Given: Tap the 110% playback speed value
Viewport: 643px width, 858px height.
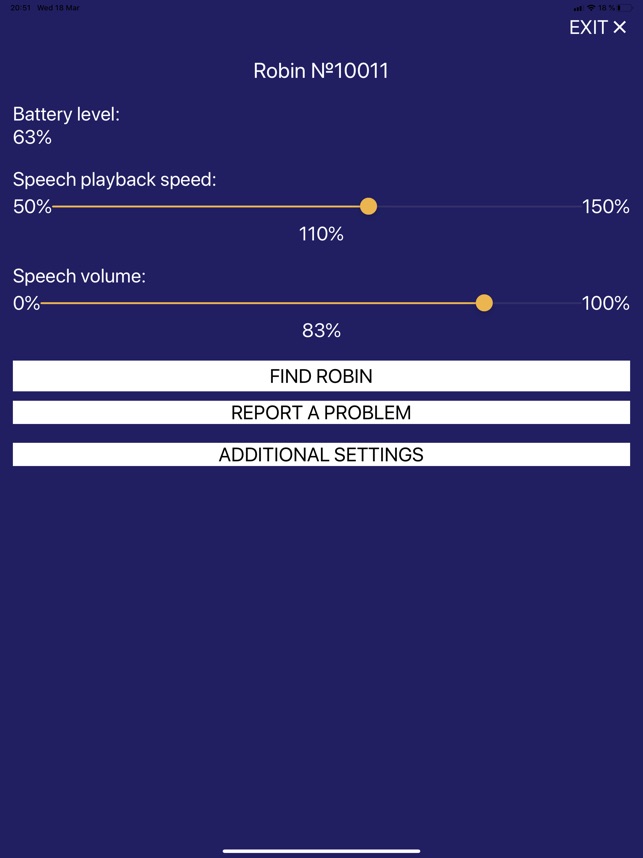Looking at the screenshot, I should 321,234.
